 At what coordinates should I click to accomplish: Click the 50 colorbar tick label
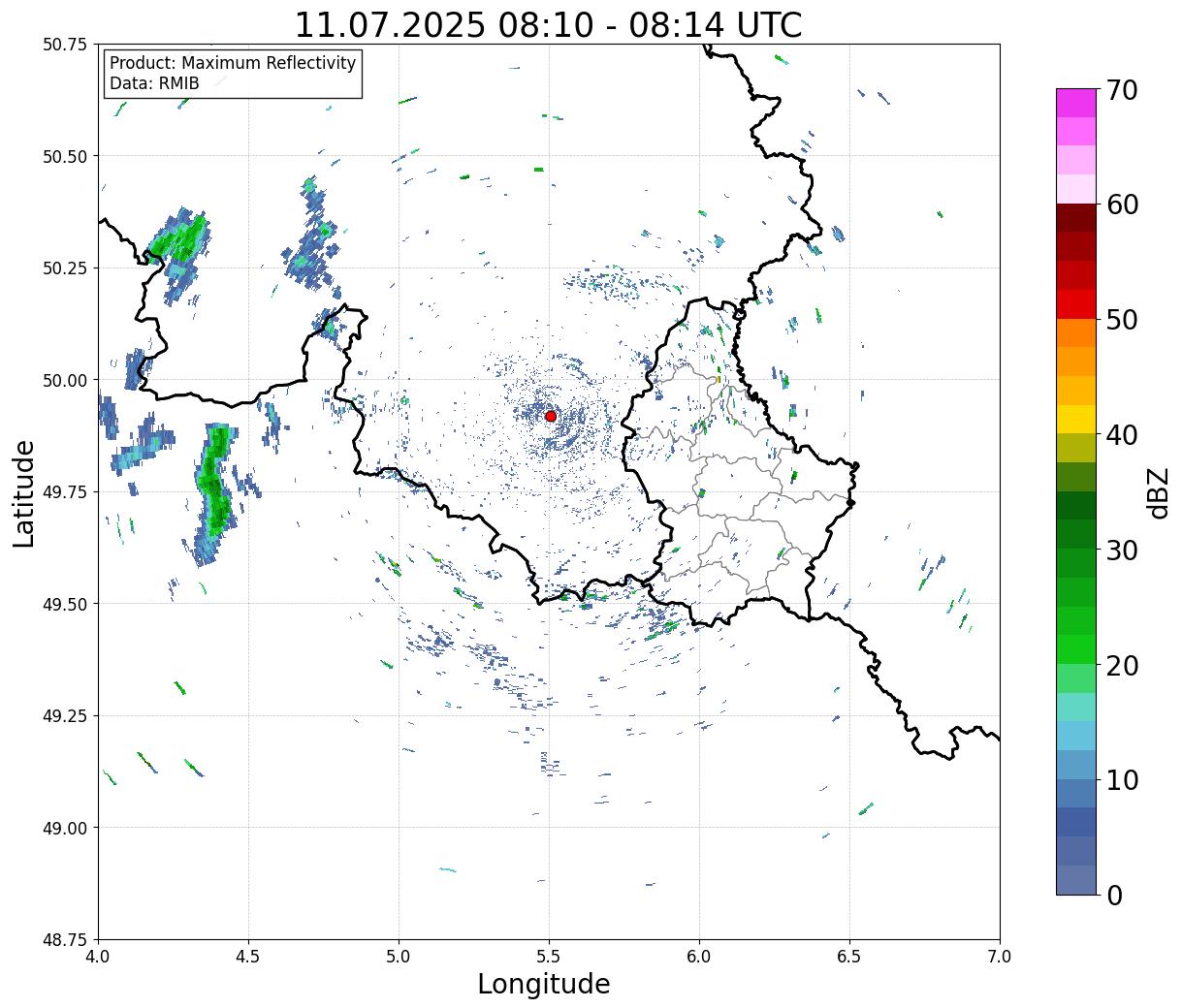coord(1122,320)
